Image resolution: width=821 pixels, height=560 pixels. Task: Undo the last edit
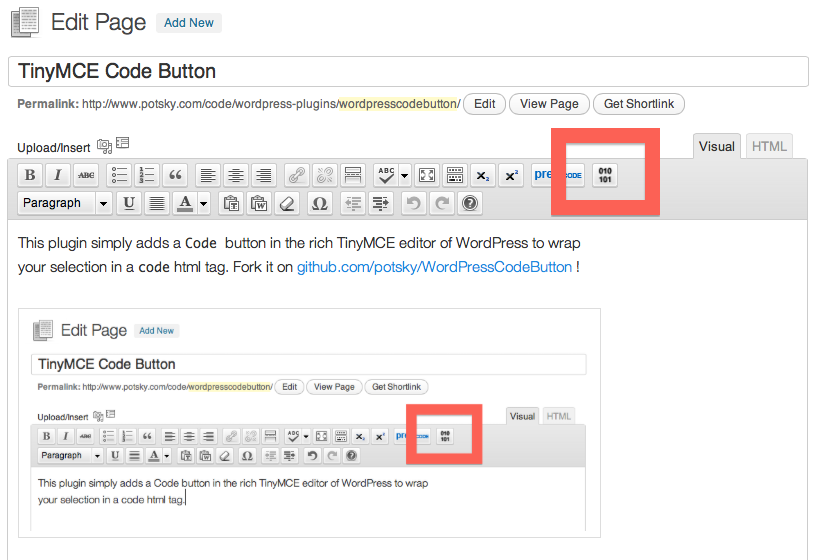[414, 203]
